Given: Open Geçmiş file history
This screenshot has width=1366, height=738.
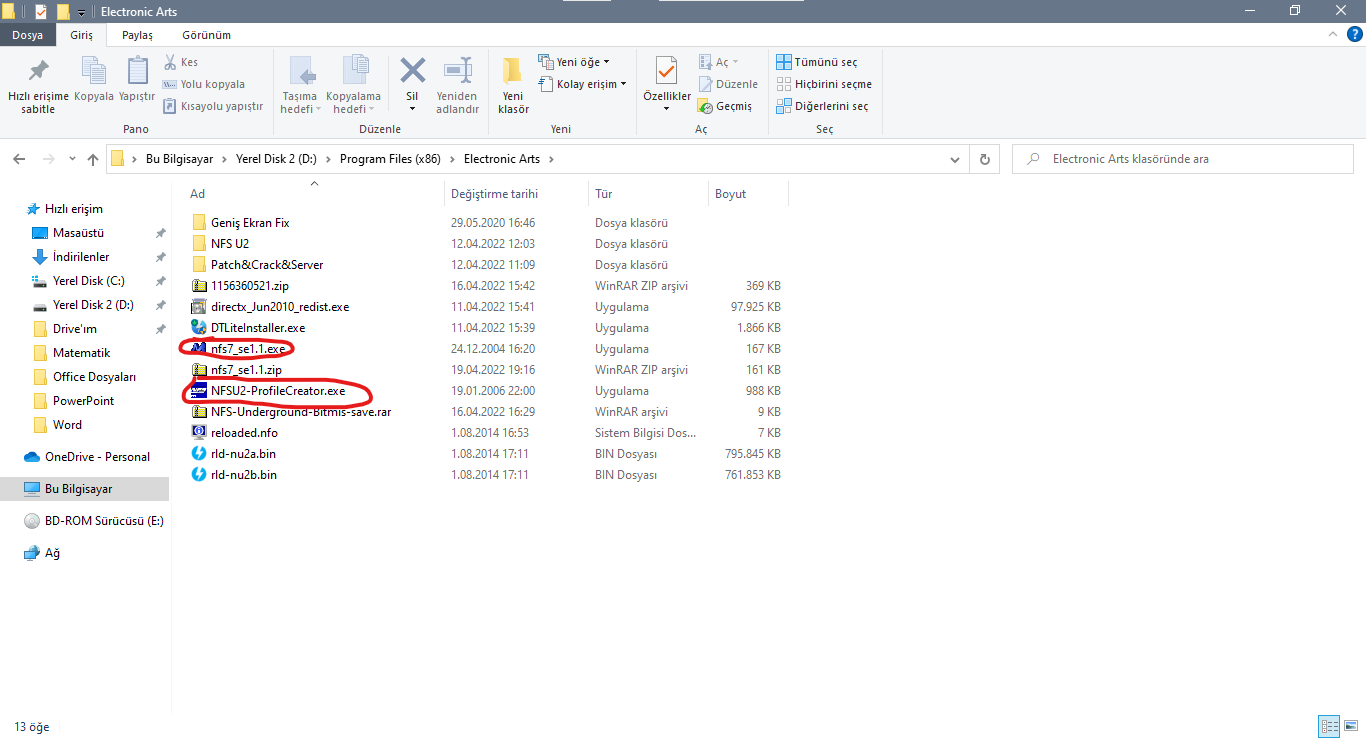Looking at the screenshot, I should tap(725, 106).
